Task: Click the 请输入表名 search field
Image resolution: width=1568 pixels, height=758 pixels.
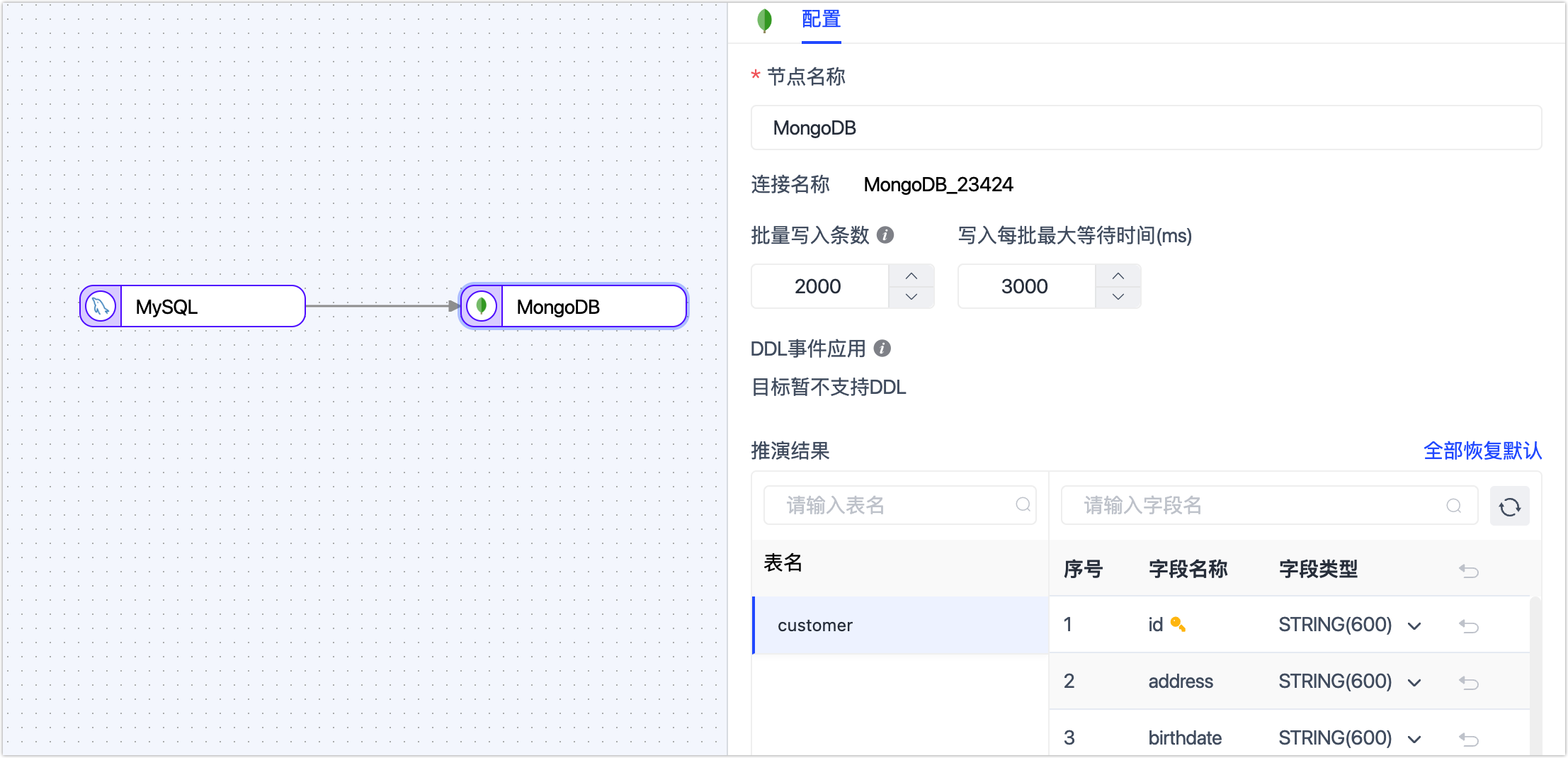Action: pyautogui.click(x=899, y=505)
